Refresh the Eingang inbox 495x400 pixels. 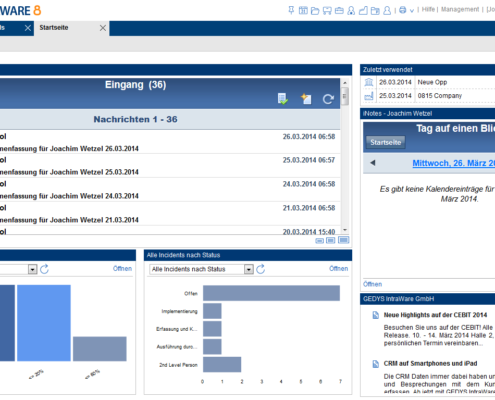[x=328, y=99]
